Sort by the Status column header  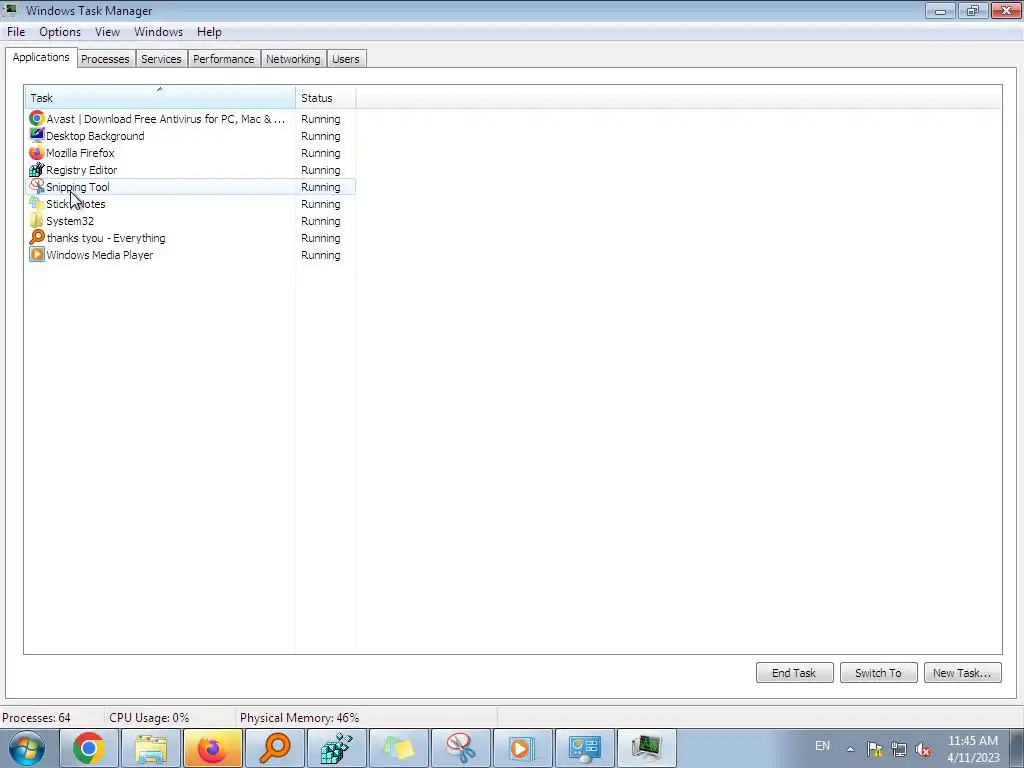325,98
